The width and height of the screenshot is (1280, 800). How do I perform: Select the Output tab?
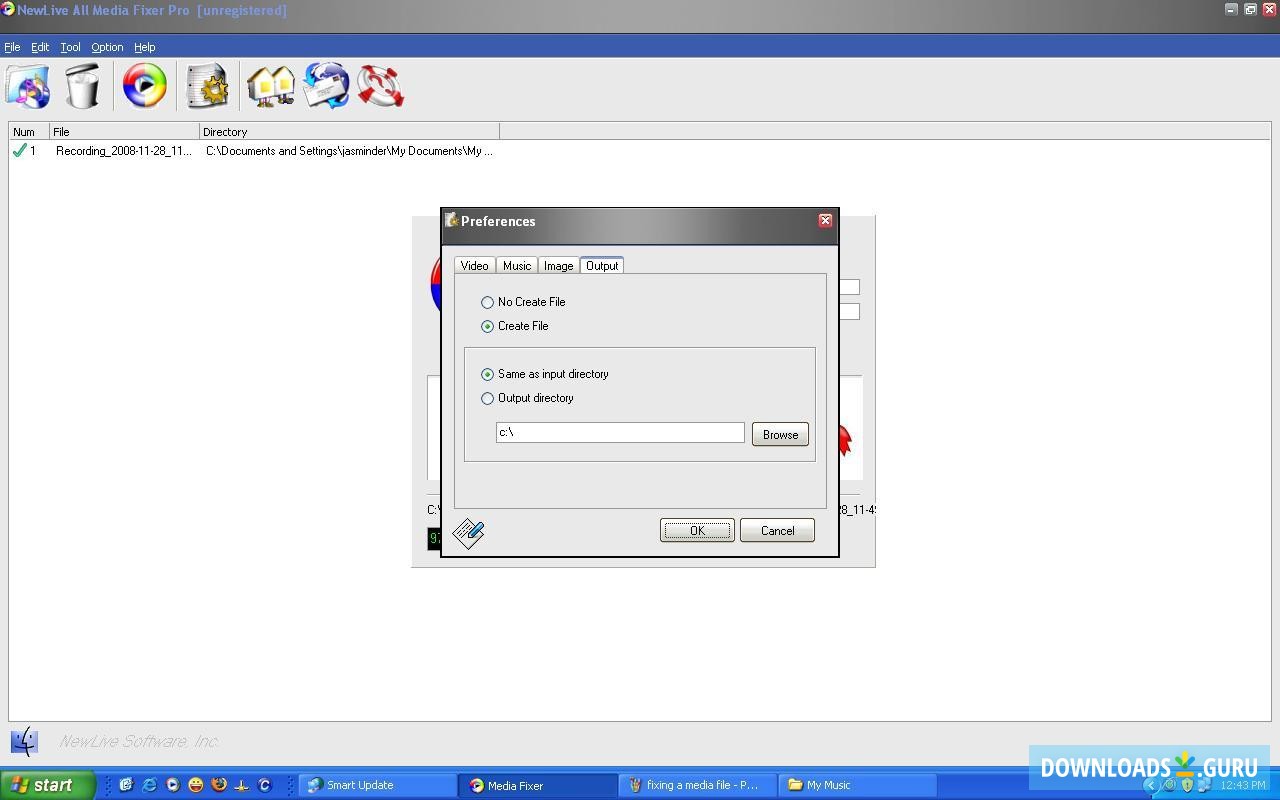pos(602,265)
